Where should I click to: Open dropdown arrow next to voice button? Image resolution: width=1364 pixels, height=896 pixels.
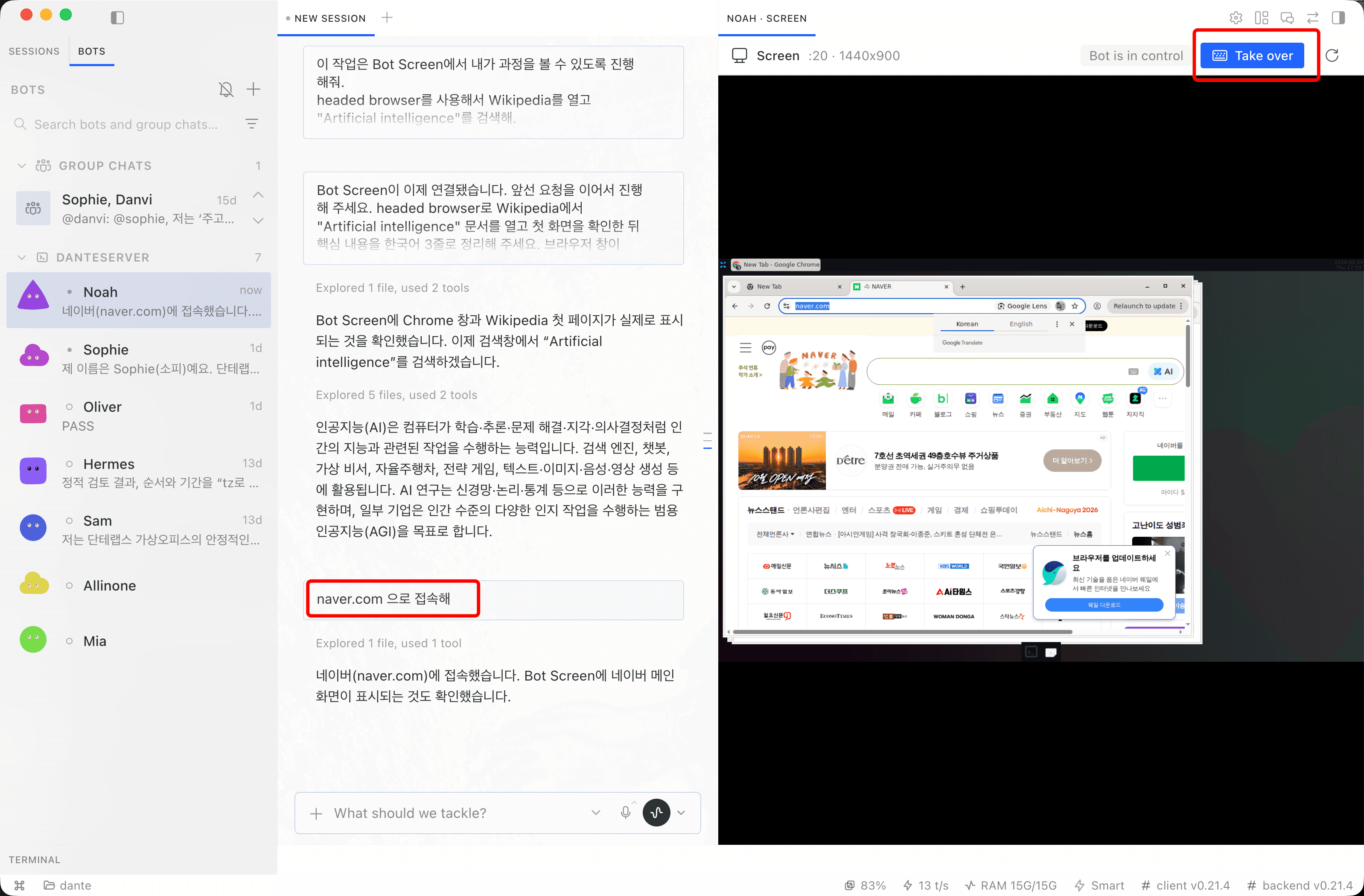point(682,812)
